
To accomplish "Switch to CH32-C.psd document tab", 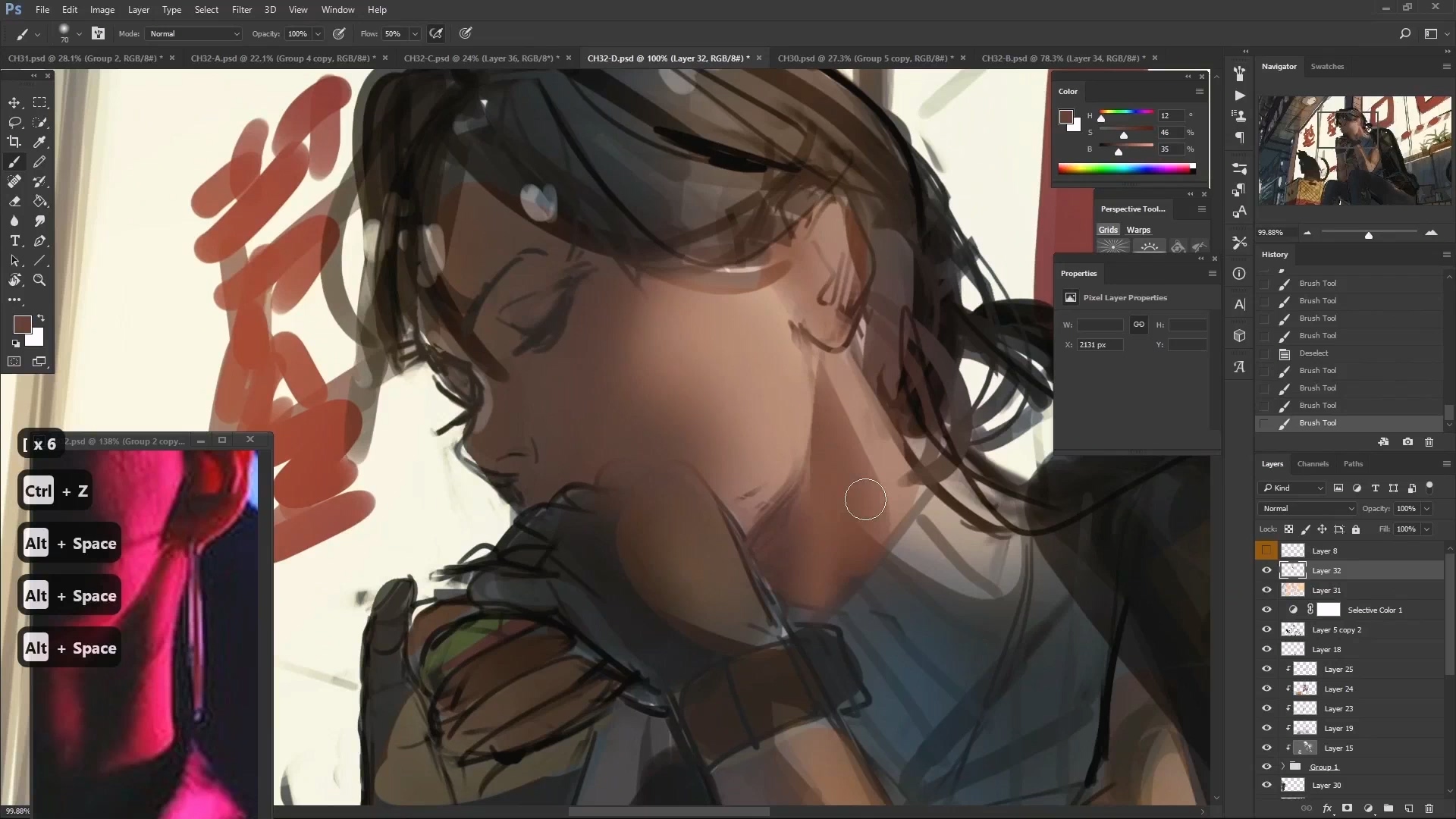I will point(482,58).
